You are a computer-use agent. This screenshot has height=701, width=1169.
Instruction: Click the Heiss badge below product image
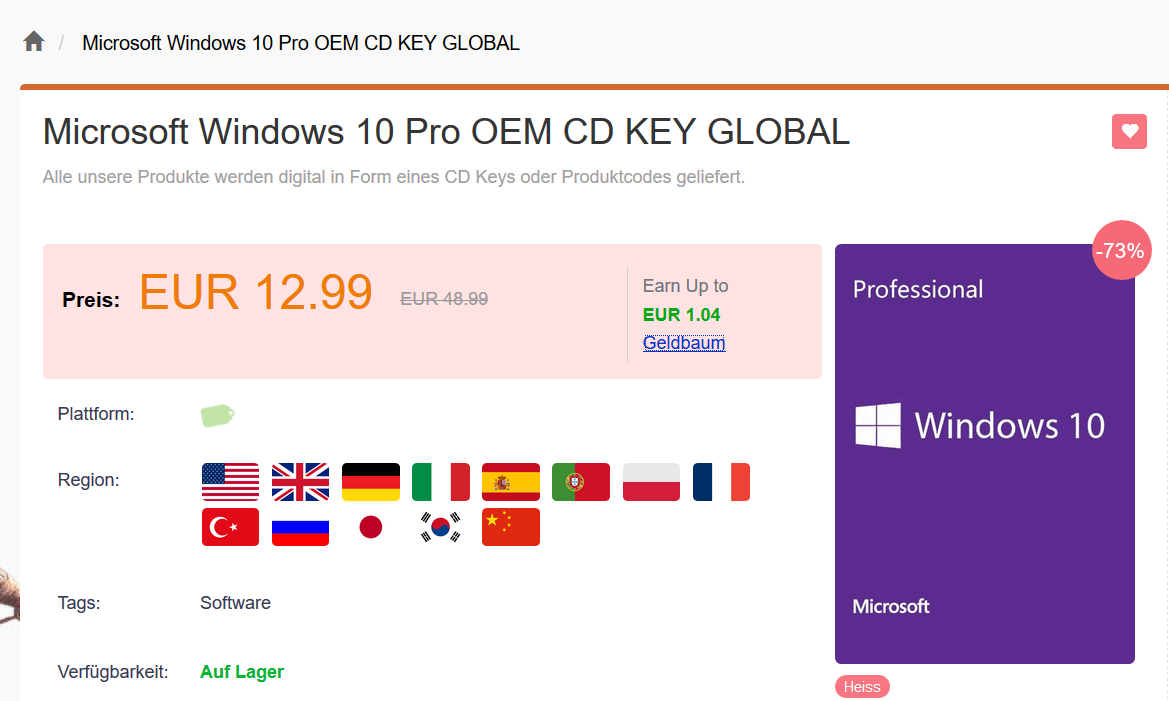[x=862, y=687]
